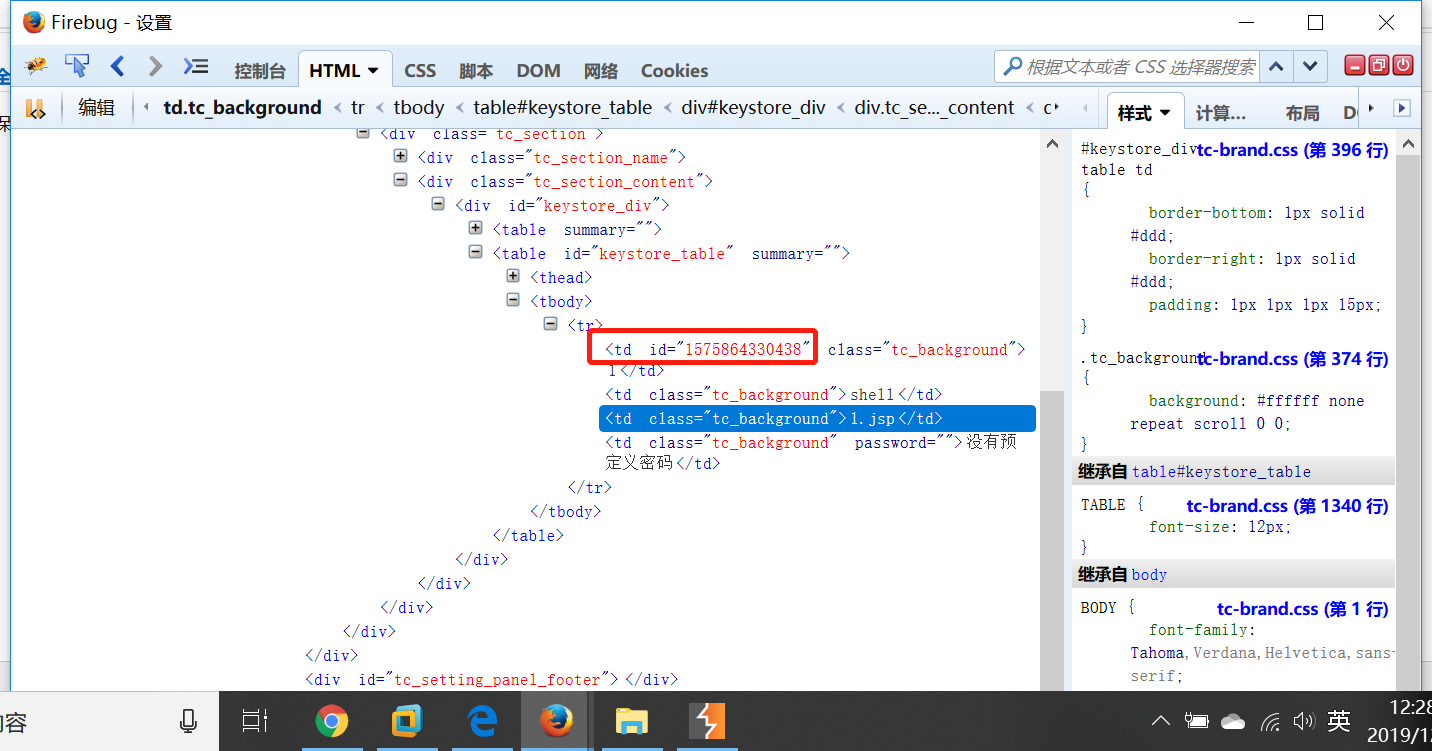The width and height of the screenshot is (1432, 751).
Task: Expand the thead node
Action: pos(513,275)
